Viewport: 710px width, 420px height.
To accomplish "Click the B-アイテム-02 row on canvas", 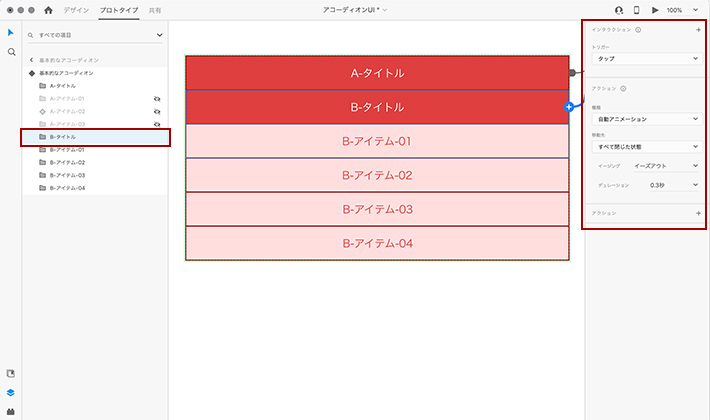I will (x=377, y=175).
